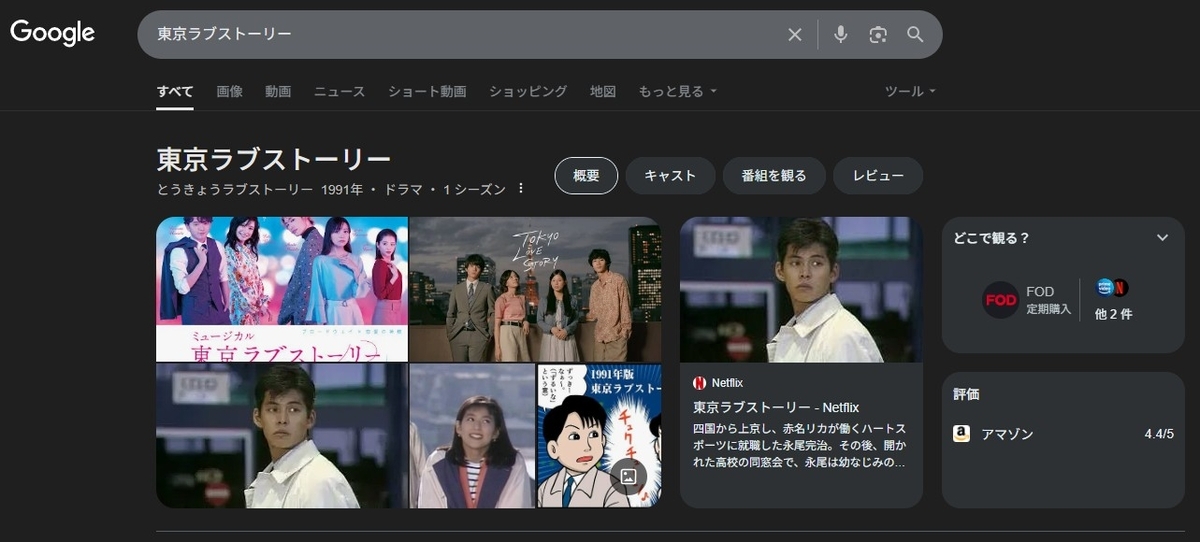Image resolution: width=1200 pixels, height=542 pixels.
Task: Expand the もっと見る dropdown
Action: point(678,91)
